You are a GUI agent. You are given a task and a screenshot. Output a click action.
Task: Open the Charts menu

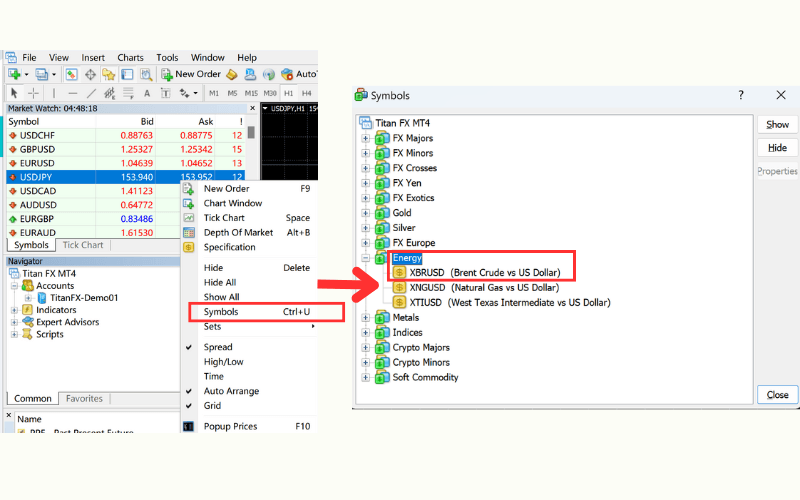coord(130,58)
